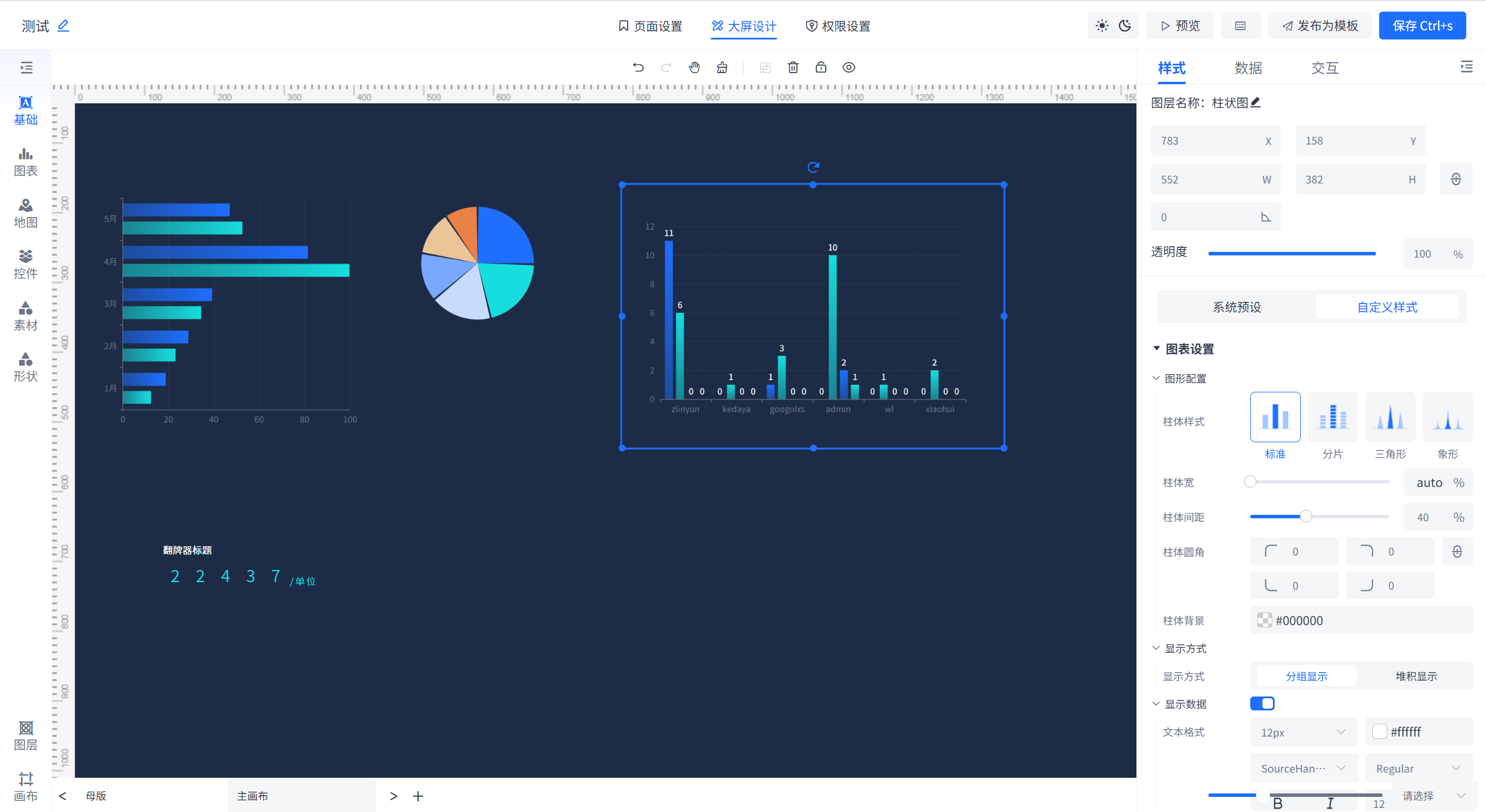
Task: Click the 发布为模板 button
Action: pos(1320,25)
